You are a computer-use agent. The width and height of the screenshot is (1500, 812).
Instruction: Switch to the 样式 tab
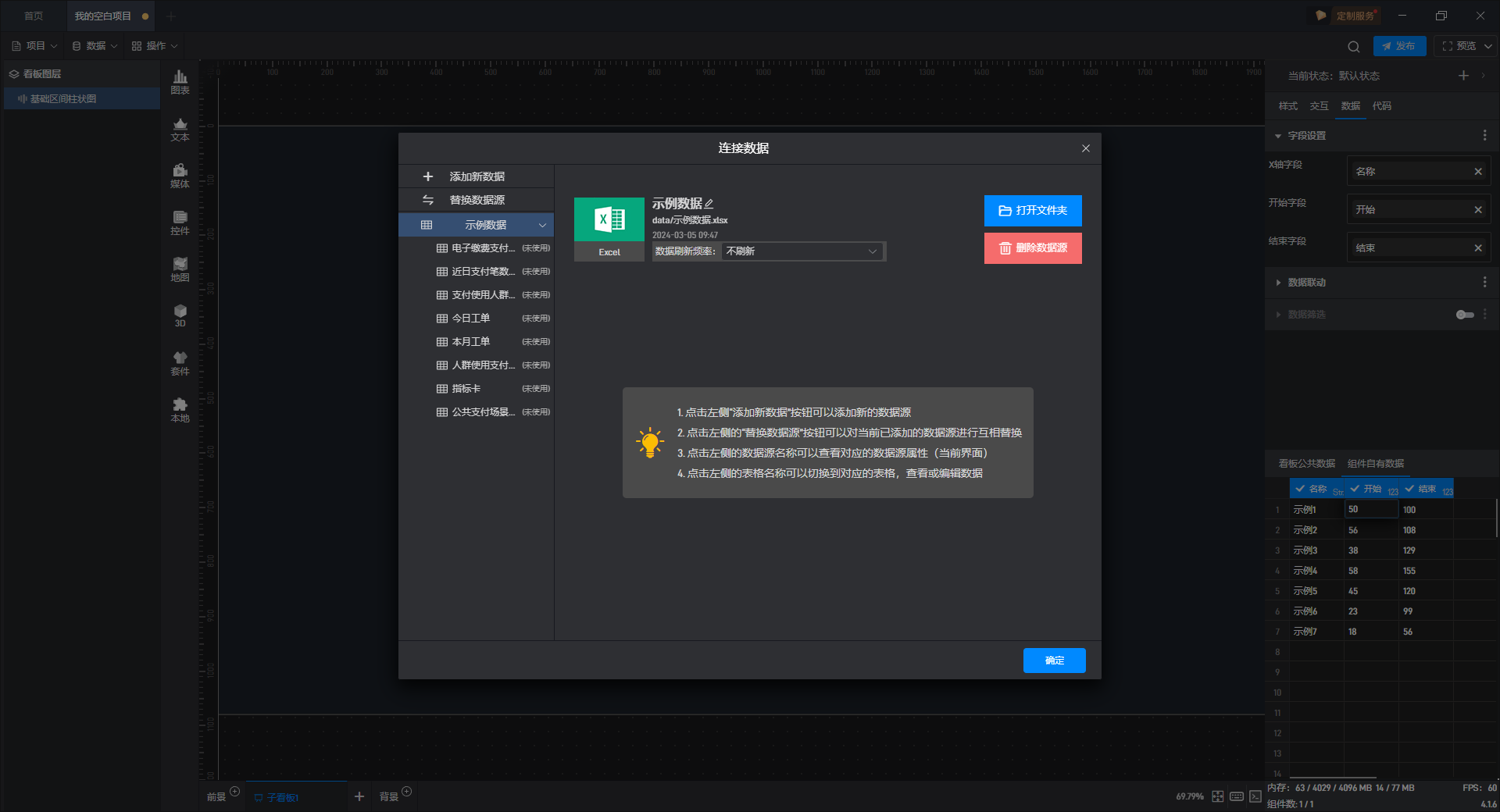pos(1287,106)
